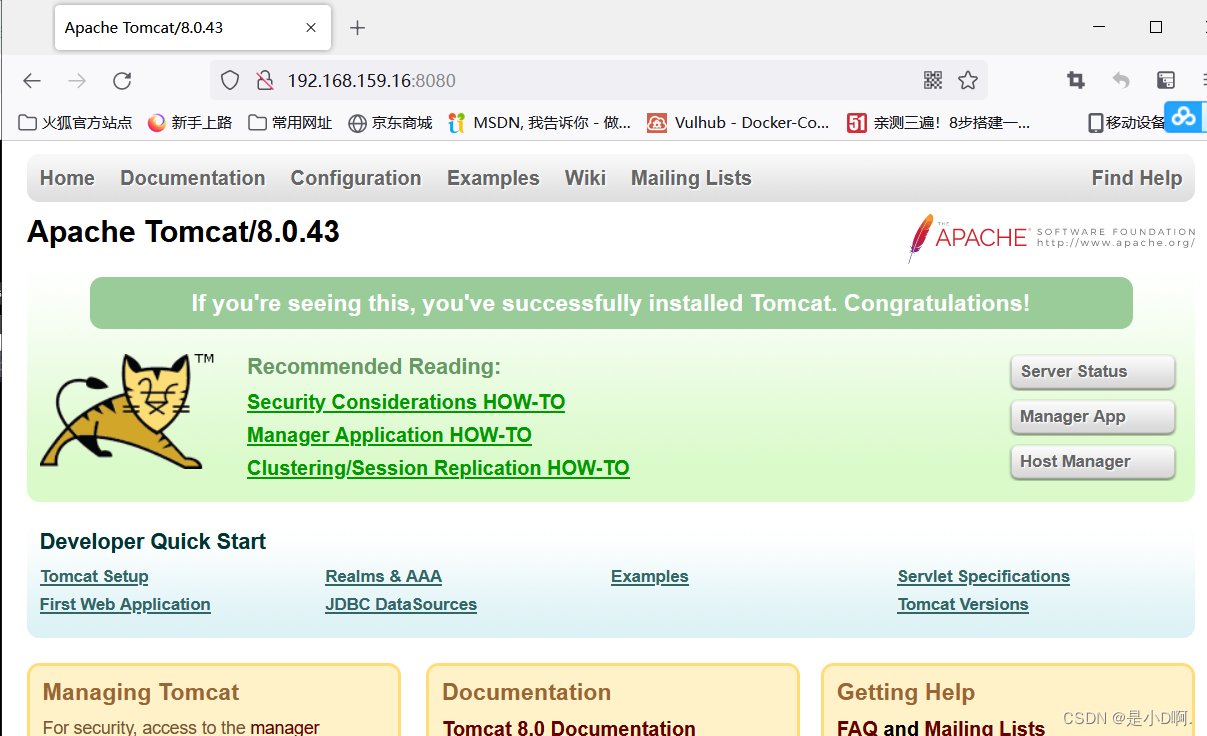This screenshot has height=736, width=1207.
Task: Click the browser forward arrow
Action: pos(77,81)
